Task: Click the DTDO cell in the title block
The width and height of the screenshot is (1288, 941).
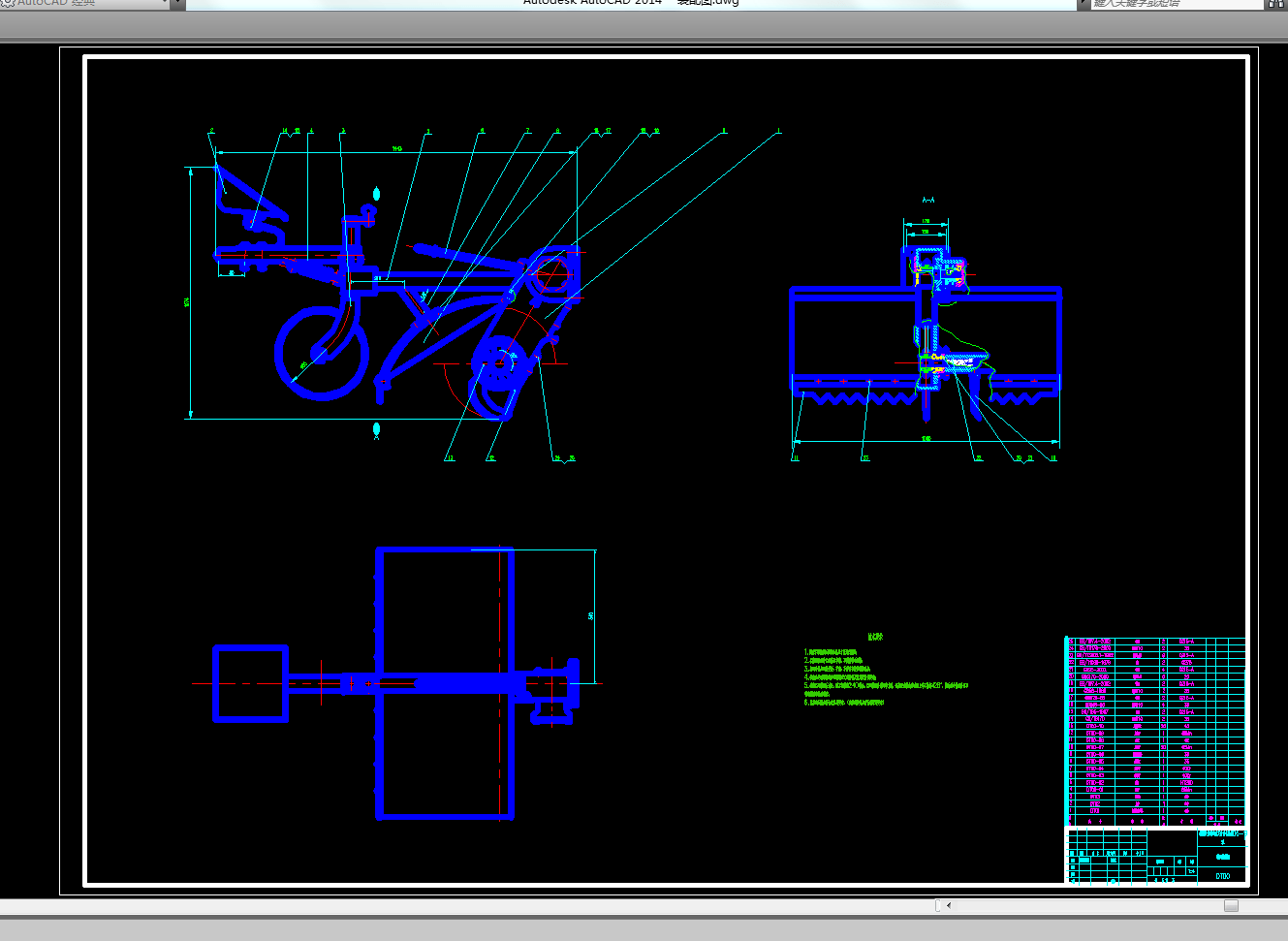Action: (1222, 875)
